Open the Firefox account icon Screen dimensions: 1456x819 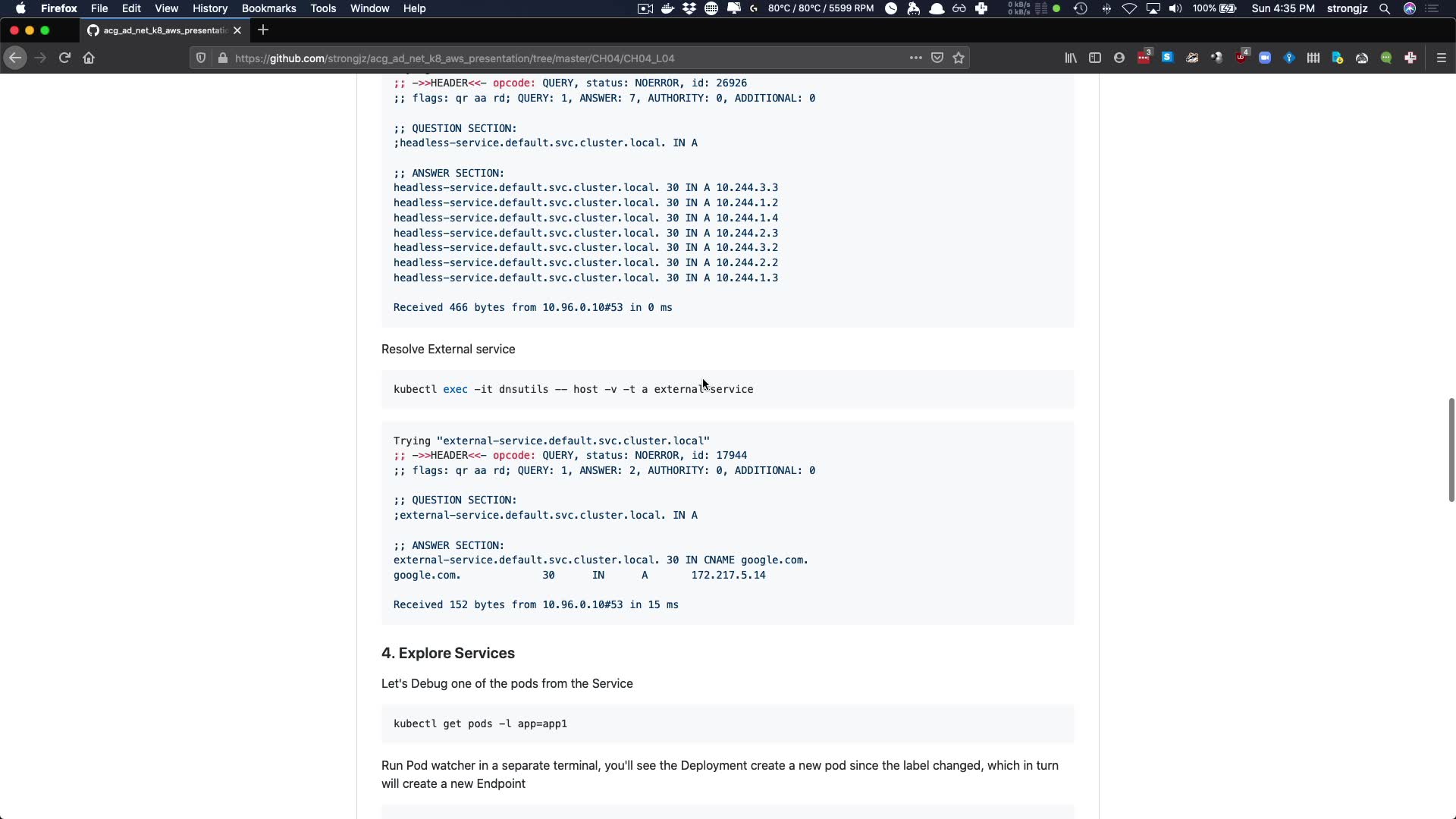pyautogui.click(x=1119, y=58)
